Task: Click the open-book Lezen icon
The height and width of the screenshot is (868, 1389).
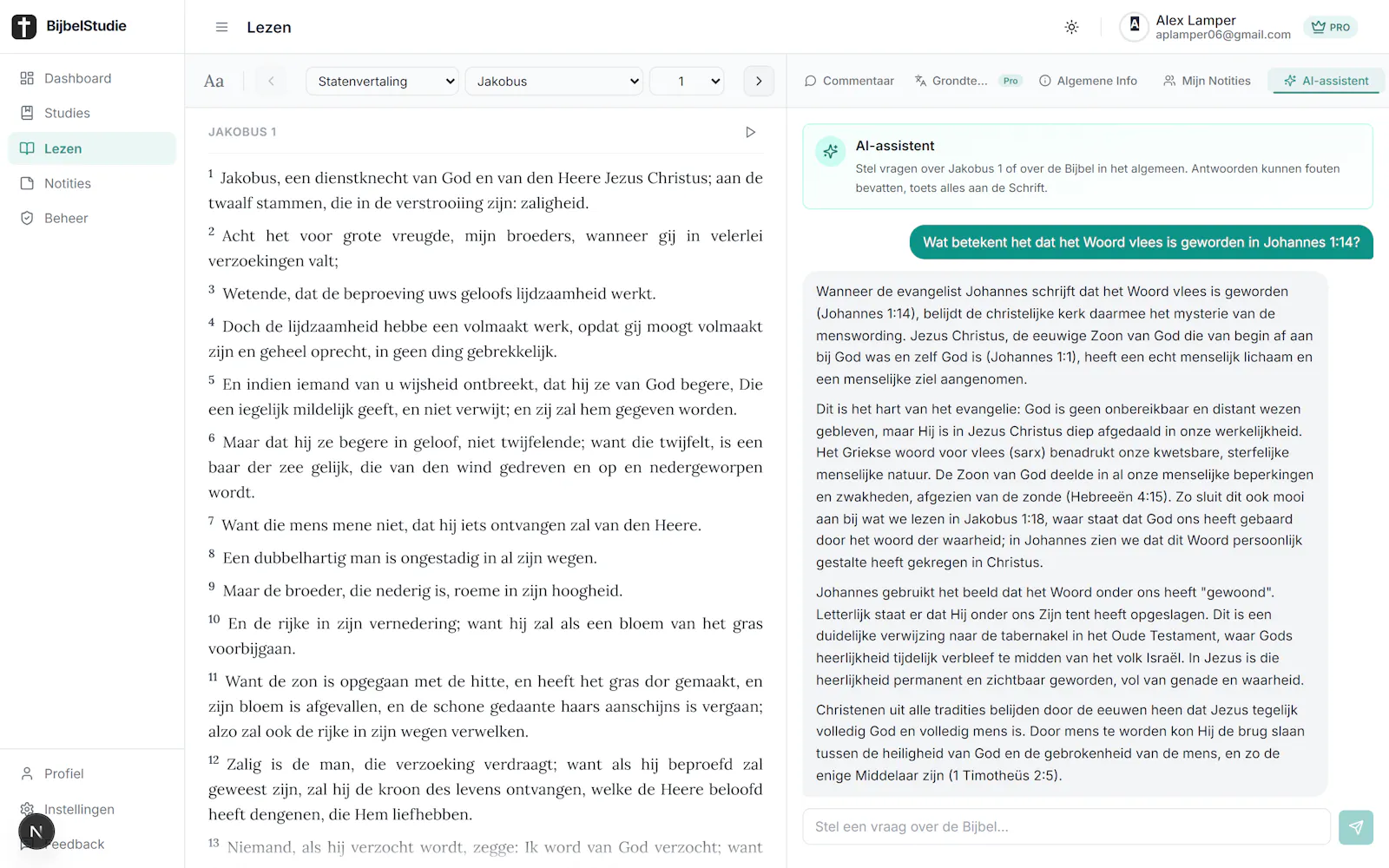Action: 27,148
